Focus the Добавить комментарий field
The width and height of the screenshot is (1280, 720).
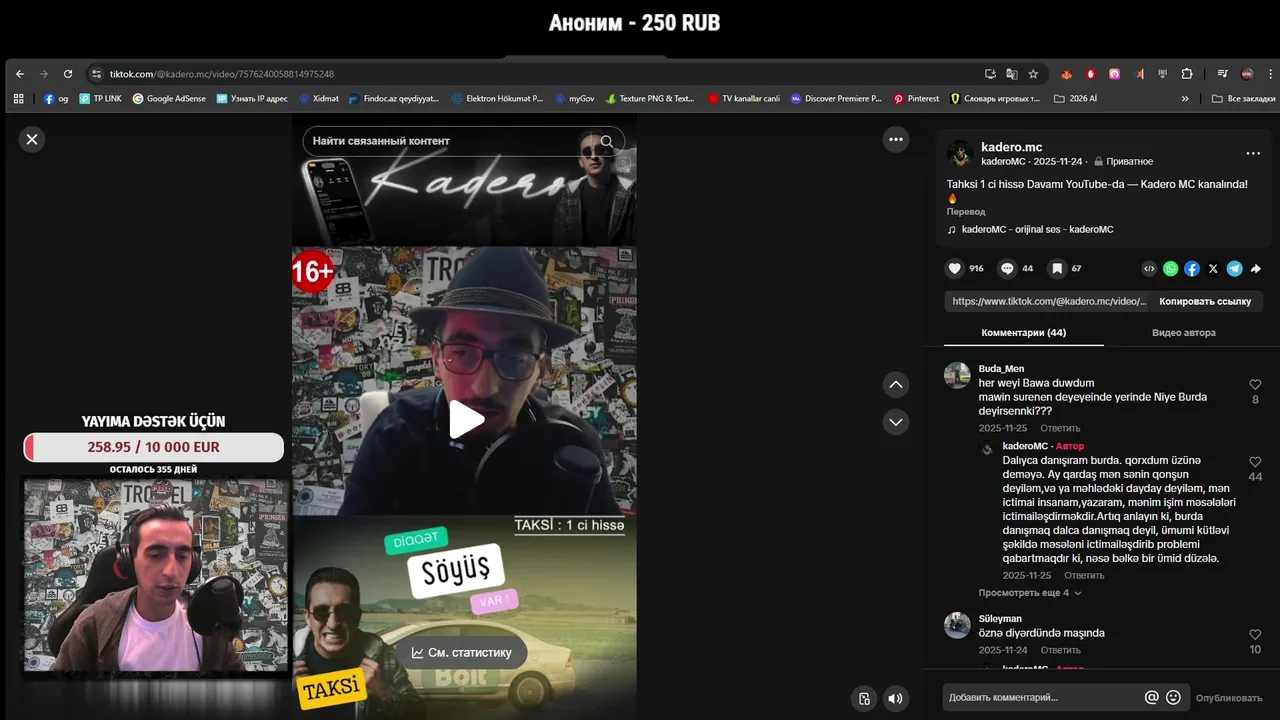point(1041,697)
